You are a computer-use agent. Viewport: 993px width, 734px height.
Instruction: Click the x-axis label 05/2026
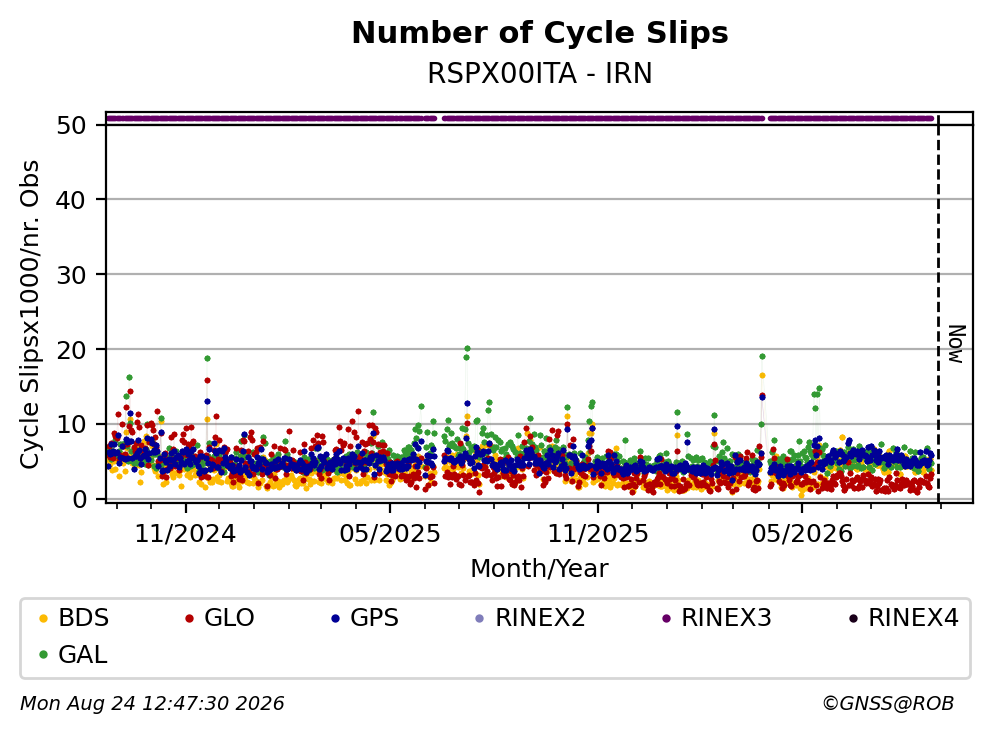[802, 534]
